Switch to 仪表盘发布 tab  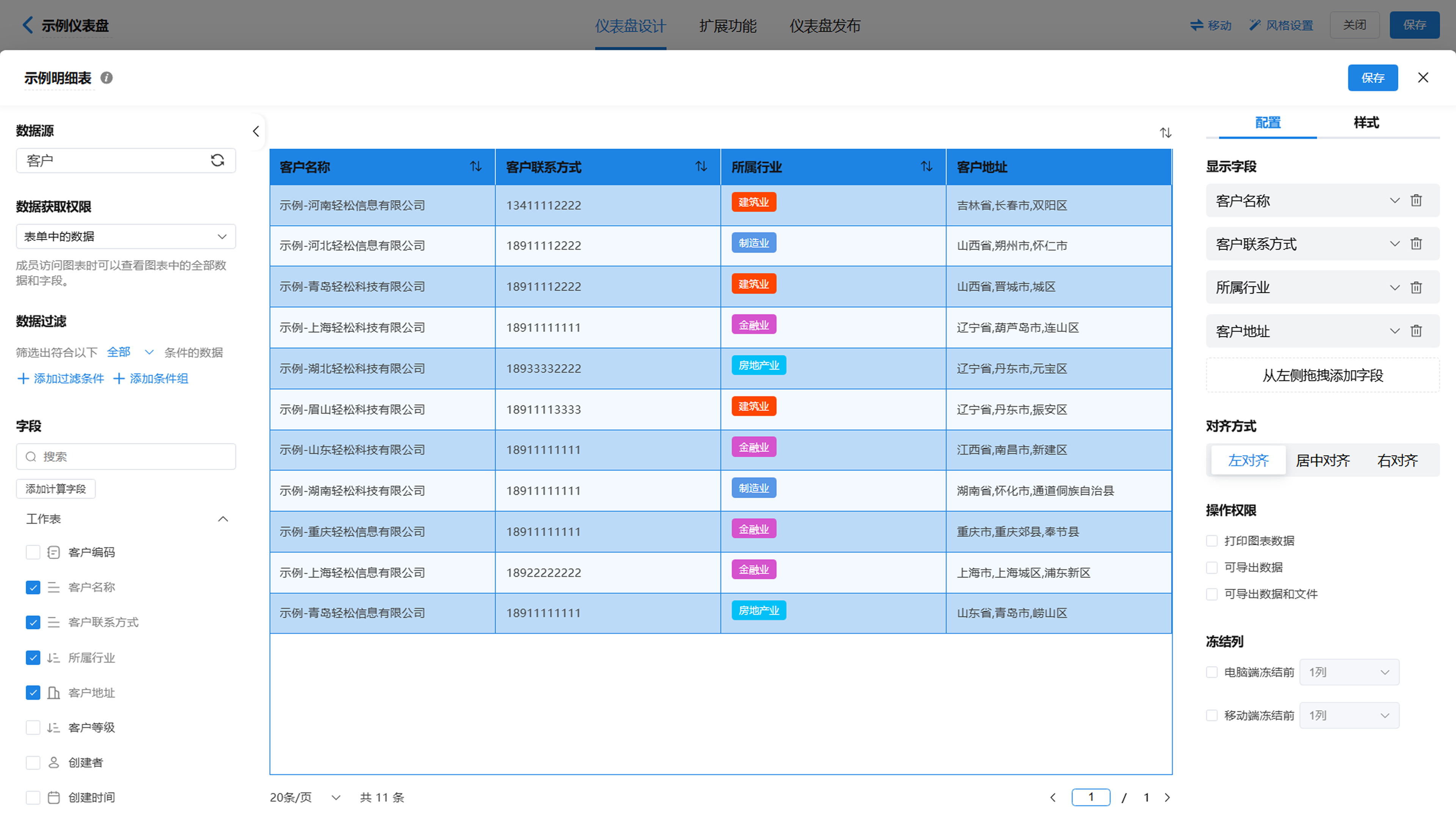(x=825, y=25)
